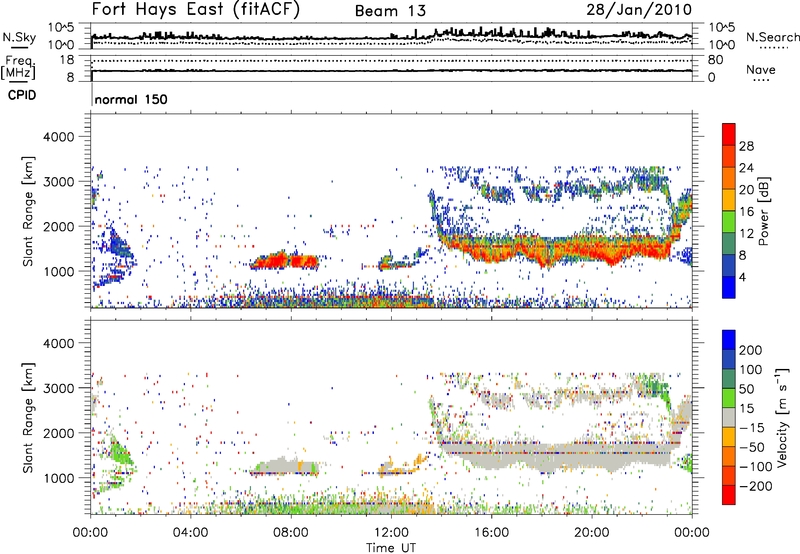Click the 'N.Sky' legend label
The height and width of the screenshot is (554, 800).
(19, 37)
